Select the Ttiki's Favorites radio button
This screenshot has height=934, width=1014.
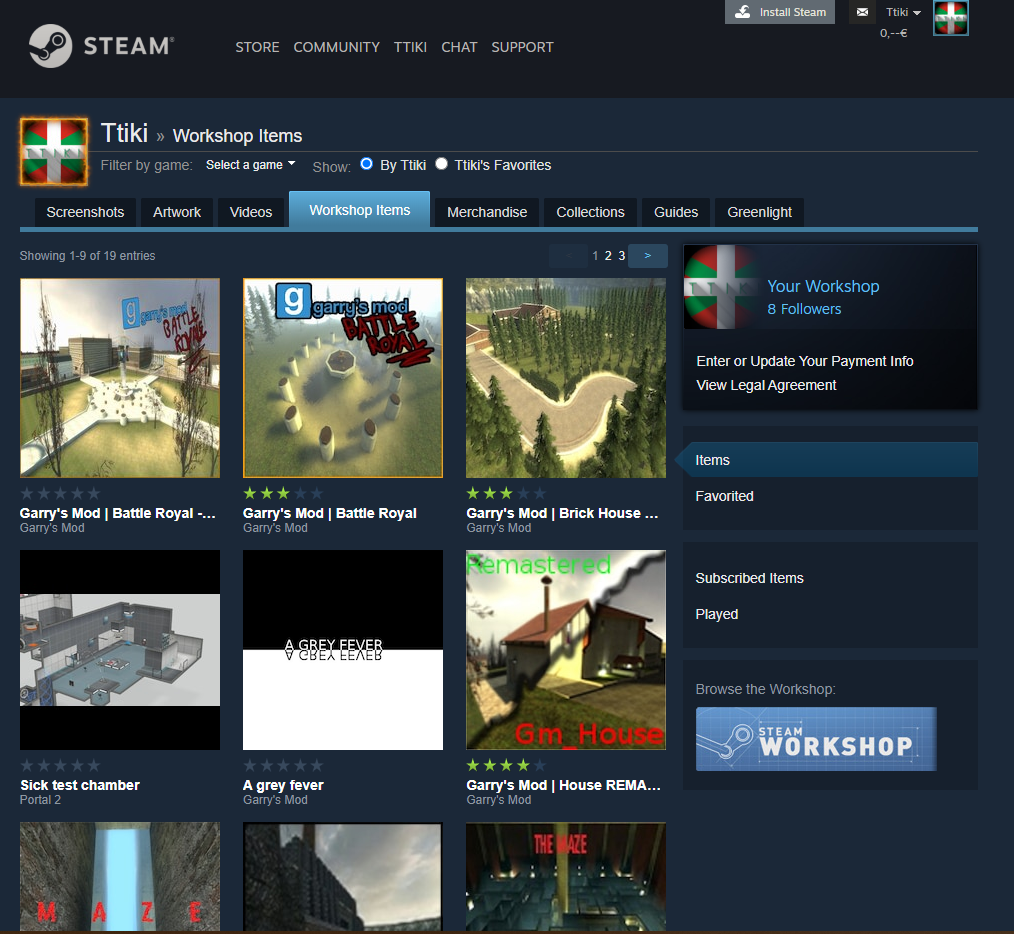442,164
